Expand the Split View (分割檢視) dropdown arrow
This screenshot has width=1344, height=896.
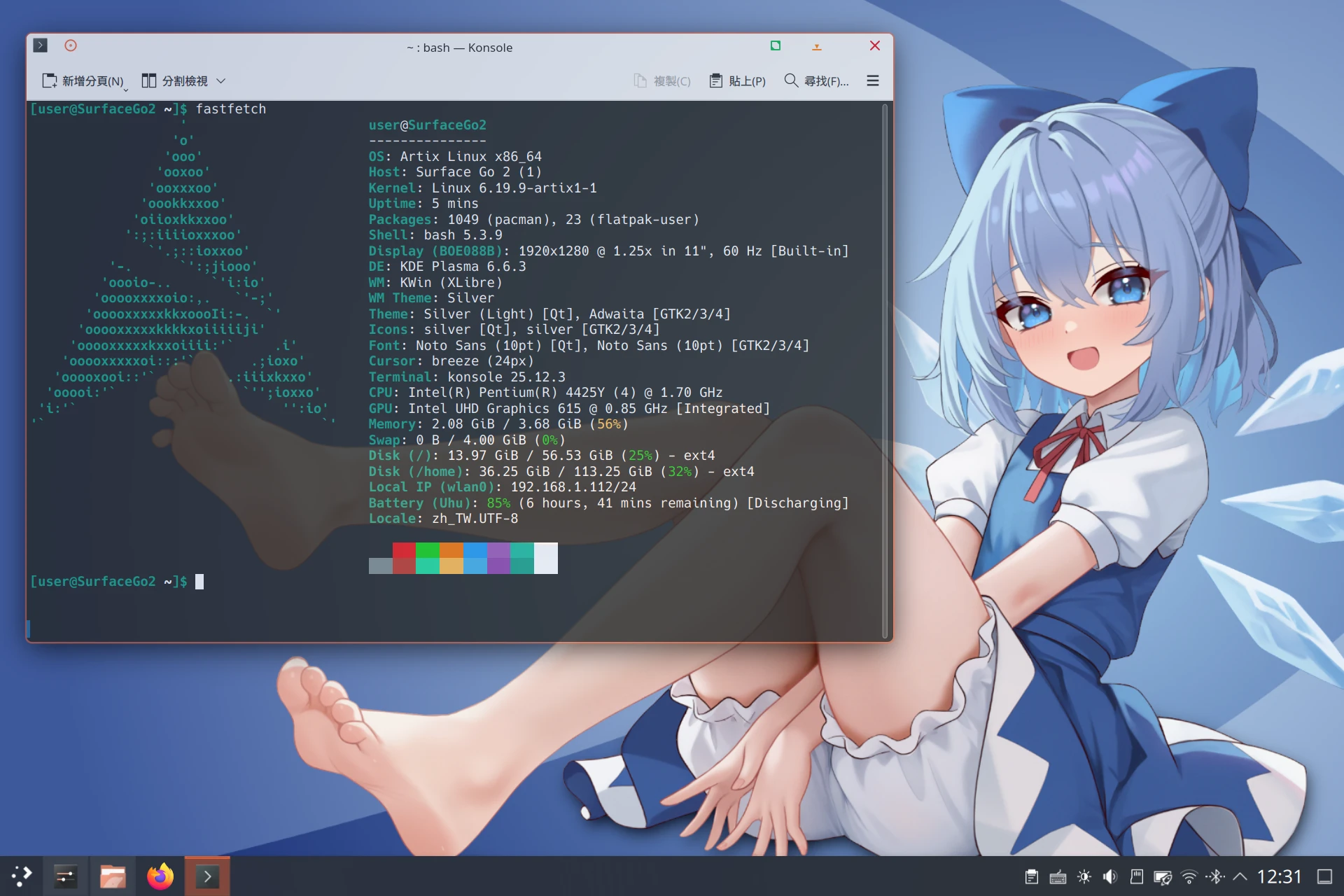[x=221, y=80]
